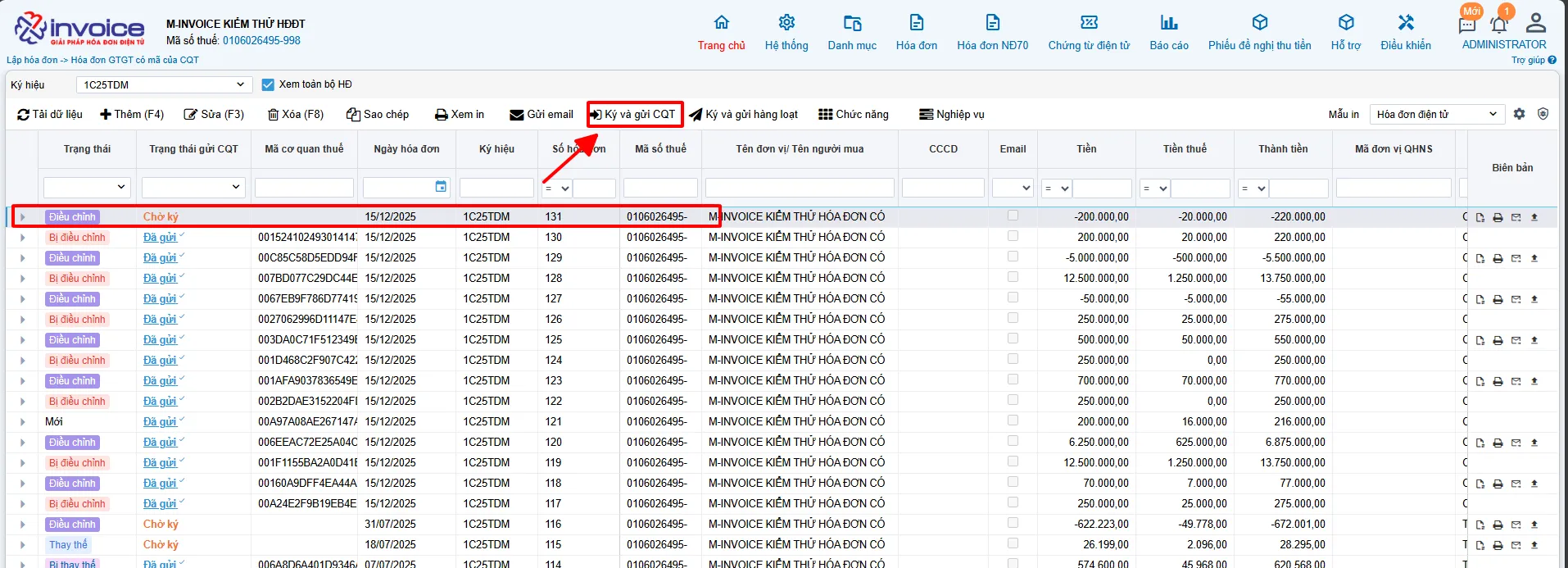Click Đã gửi link for invoice 130

[160, 238]
